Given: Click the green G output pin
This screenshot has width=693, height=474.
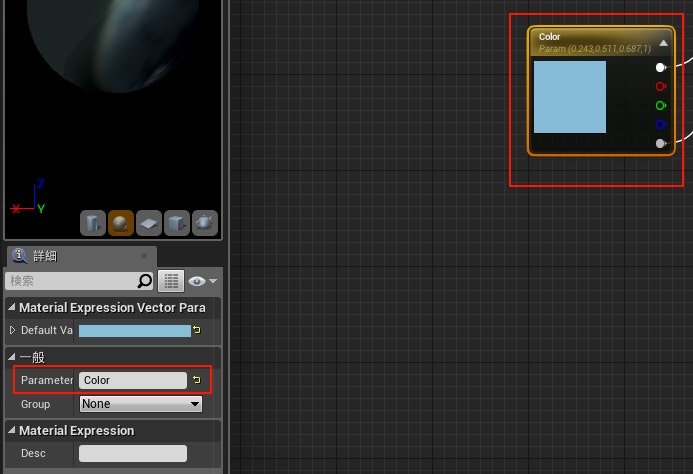Looking at the screenshot, I should [661, 105].
